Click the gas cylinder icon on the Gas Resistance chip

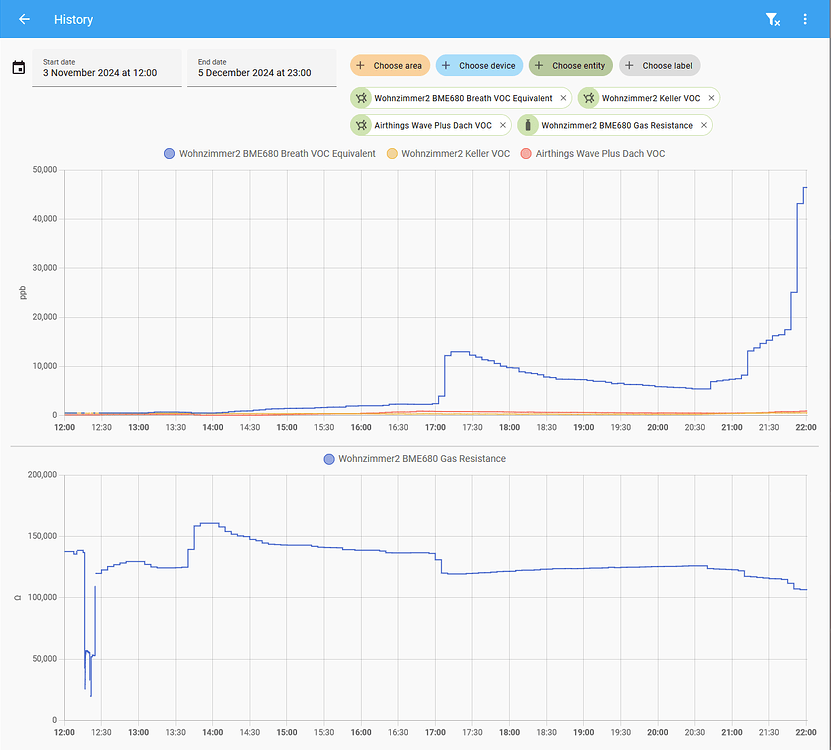(527, 125)
